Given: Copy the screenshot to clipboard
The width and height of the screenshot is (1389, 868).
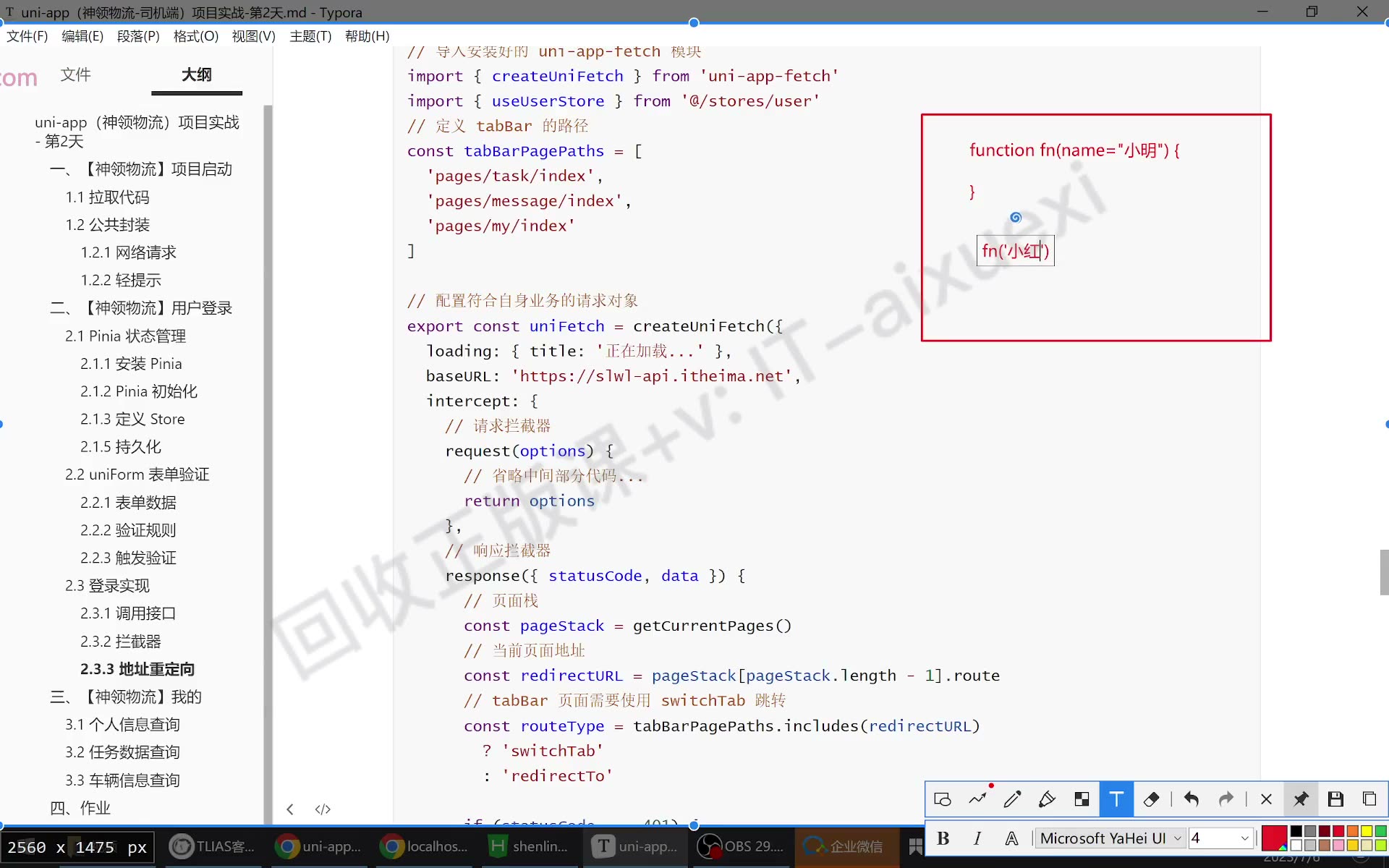Looking at the screenshot, I should (1369, 799).
